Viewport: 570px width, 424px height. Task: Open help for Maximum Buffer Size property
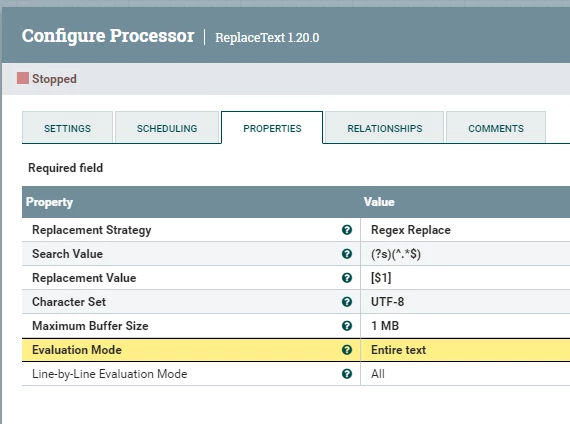click(x=347, y=326)
